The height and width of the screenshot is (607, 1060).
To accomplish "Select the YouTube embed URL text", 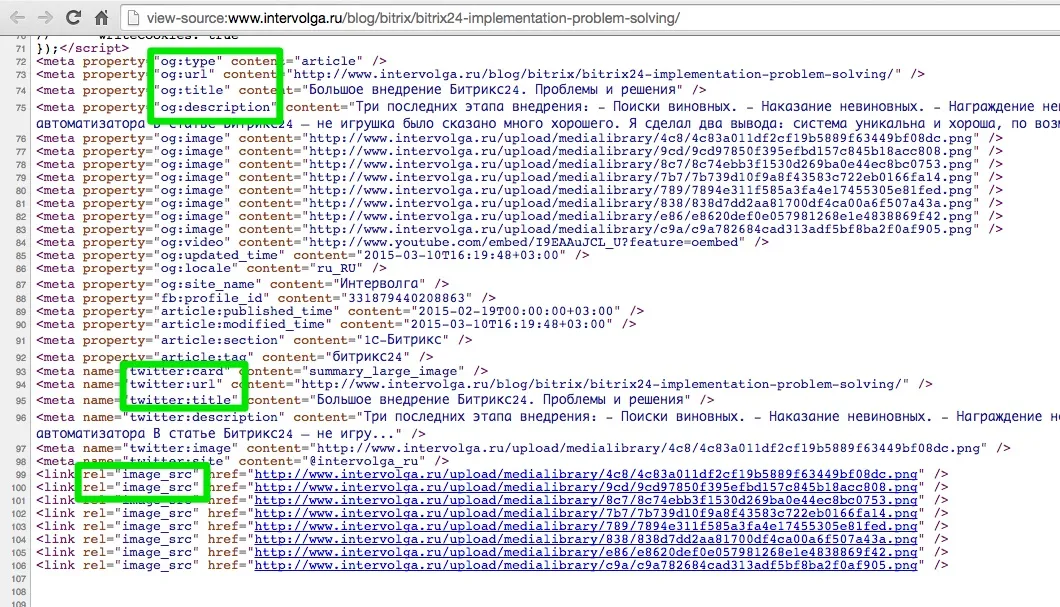I will [x=523, y=243].
